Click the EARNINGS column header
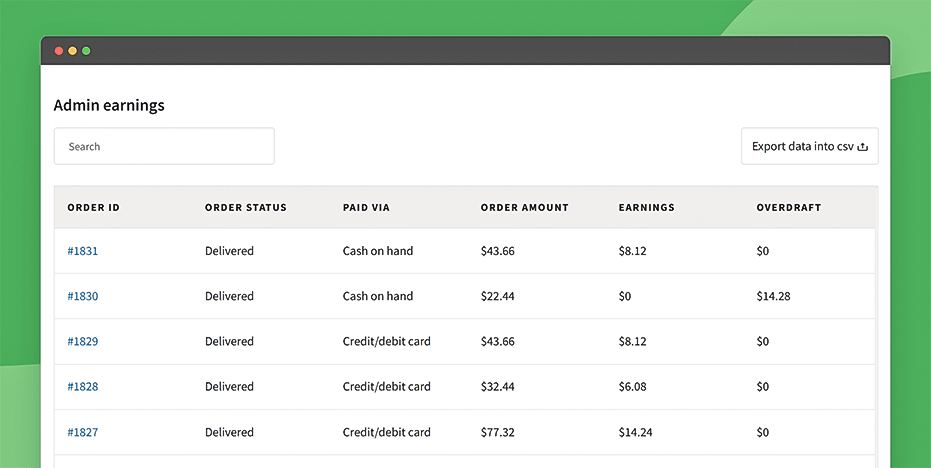Image resolution: width=931 pixels, height=468 pixels. click(x=647, y=208)
